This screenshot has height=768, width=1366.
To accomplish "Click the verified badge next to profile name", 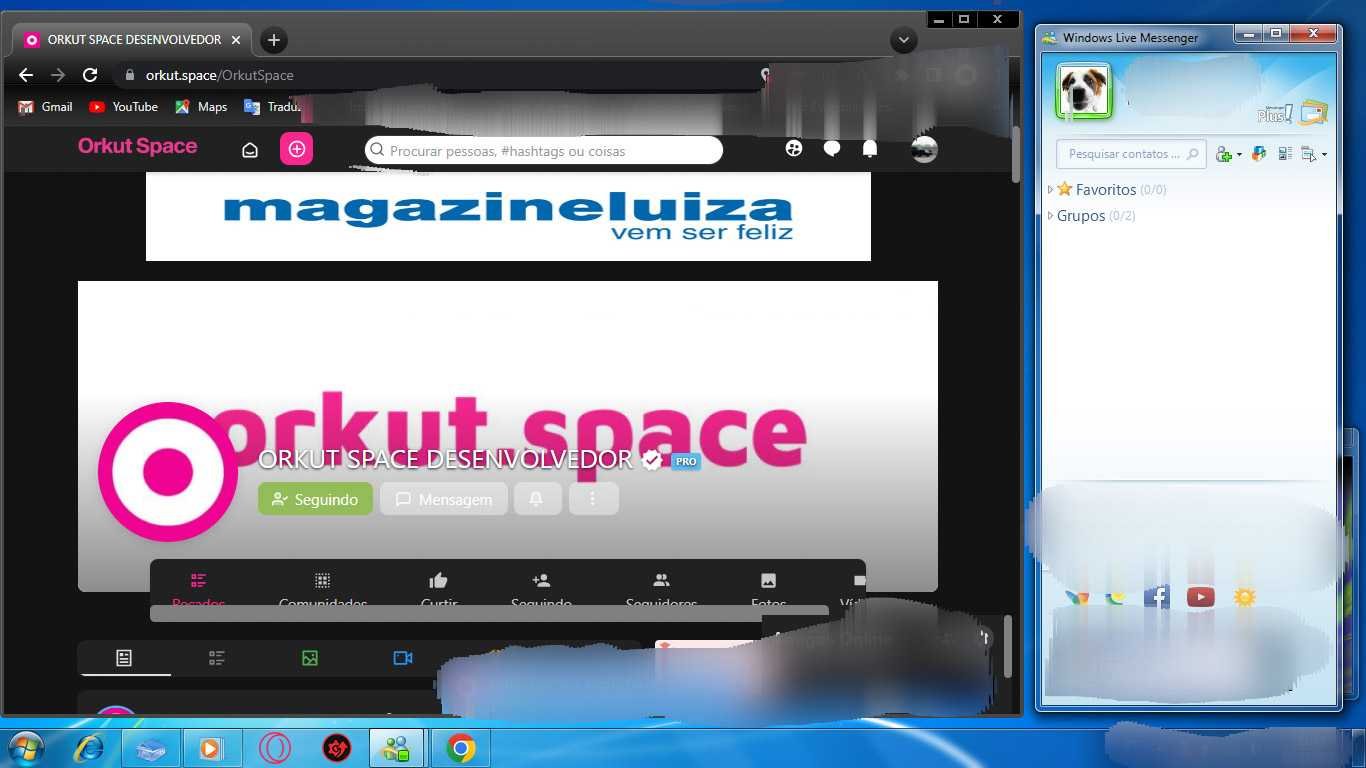I will (x=652, y=460).
